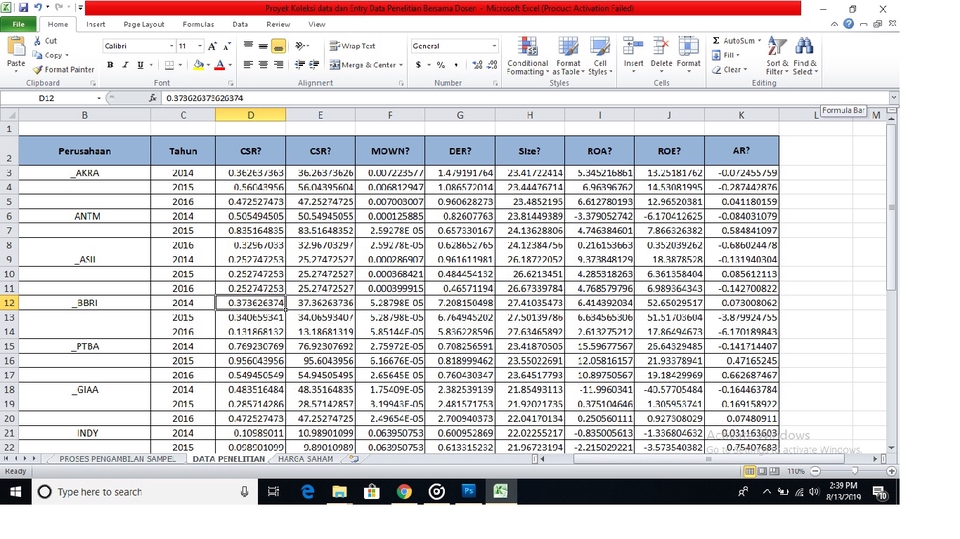Open Chrome from the taskbar
This screenshot has width=960, height=539.
(x=403, y=491)
